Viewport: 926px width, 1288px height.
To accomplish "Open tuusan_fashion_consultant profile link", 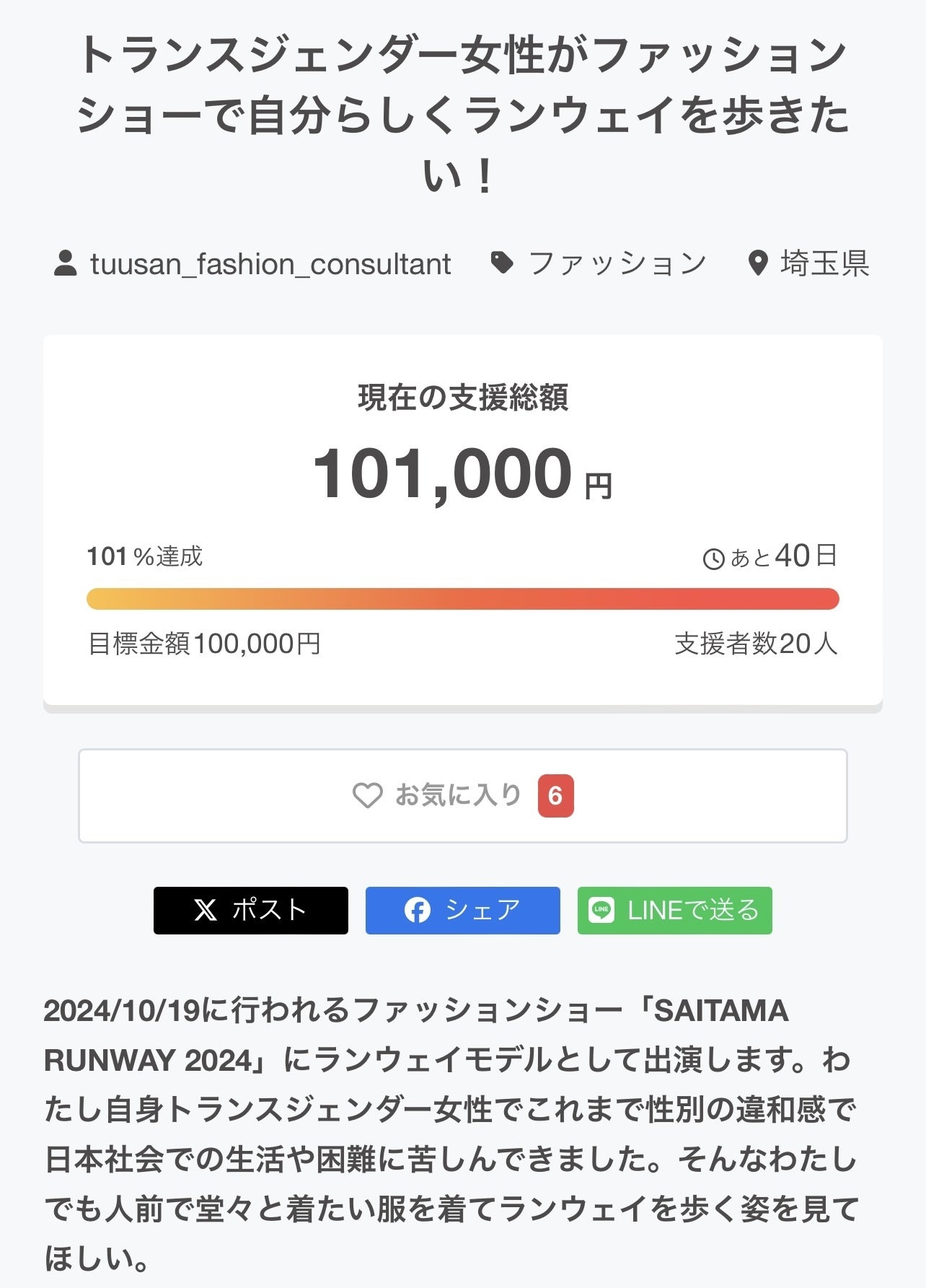I will [270, 264].
